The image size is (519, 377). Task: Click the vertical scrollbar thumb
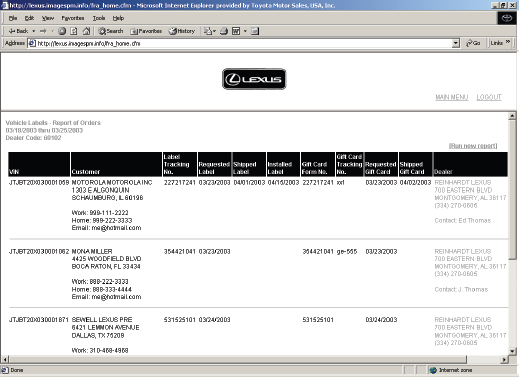pos(512,189)
